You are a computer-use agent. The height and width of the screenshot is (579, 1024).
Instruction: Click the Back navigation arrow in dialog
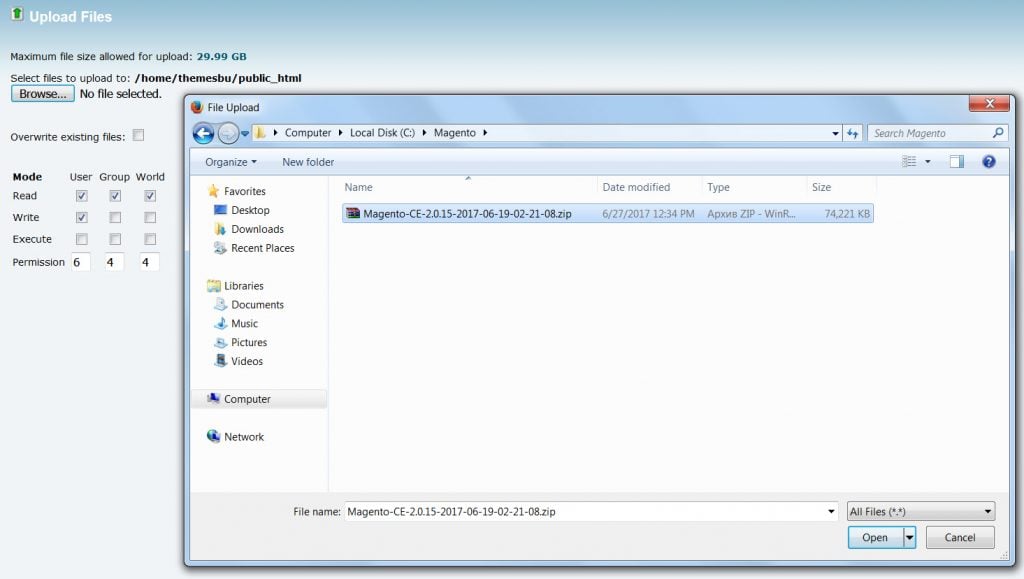(x=203, y=133)
